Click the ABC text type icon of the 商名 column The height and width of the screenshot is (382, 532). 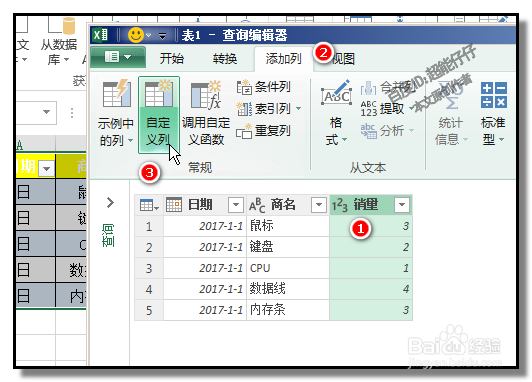click(257, 205)
